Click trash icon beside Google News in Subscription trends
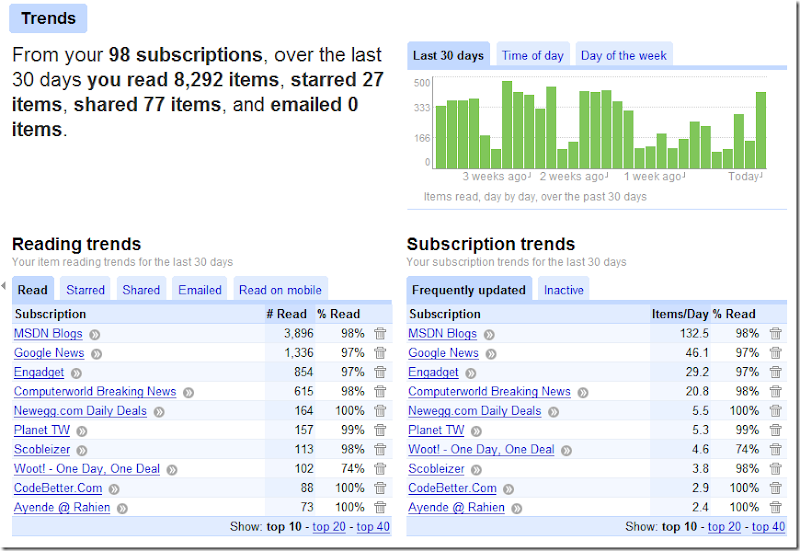 775,353
